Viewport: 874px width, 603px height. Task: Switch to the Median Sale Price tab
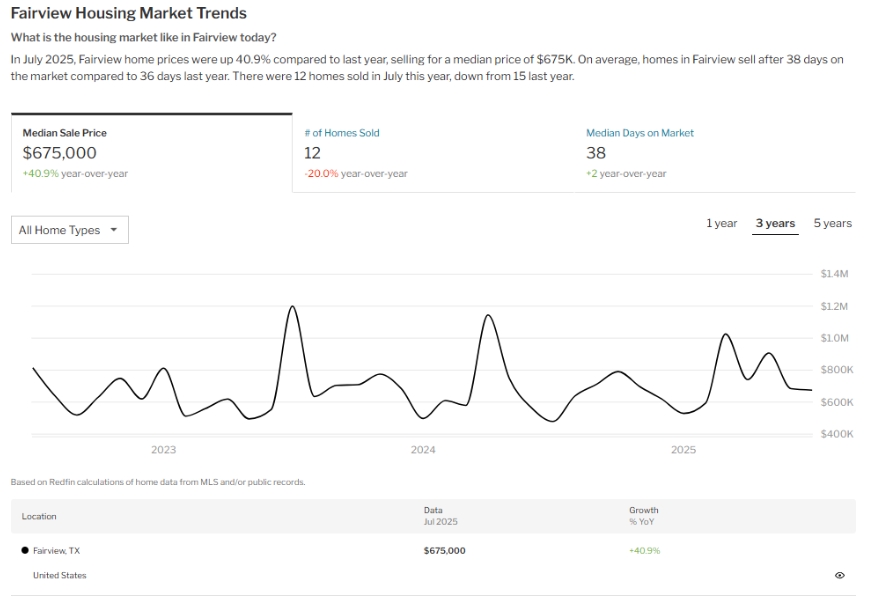point(151,152)
